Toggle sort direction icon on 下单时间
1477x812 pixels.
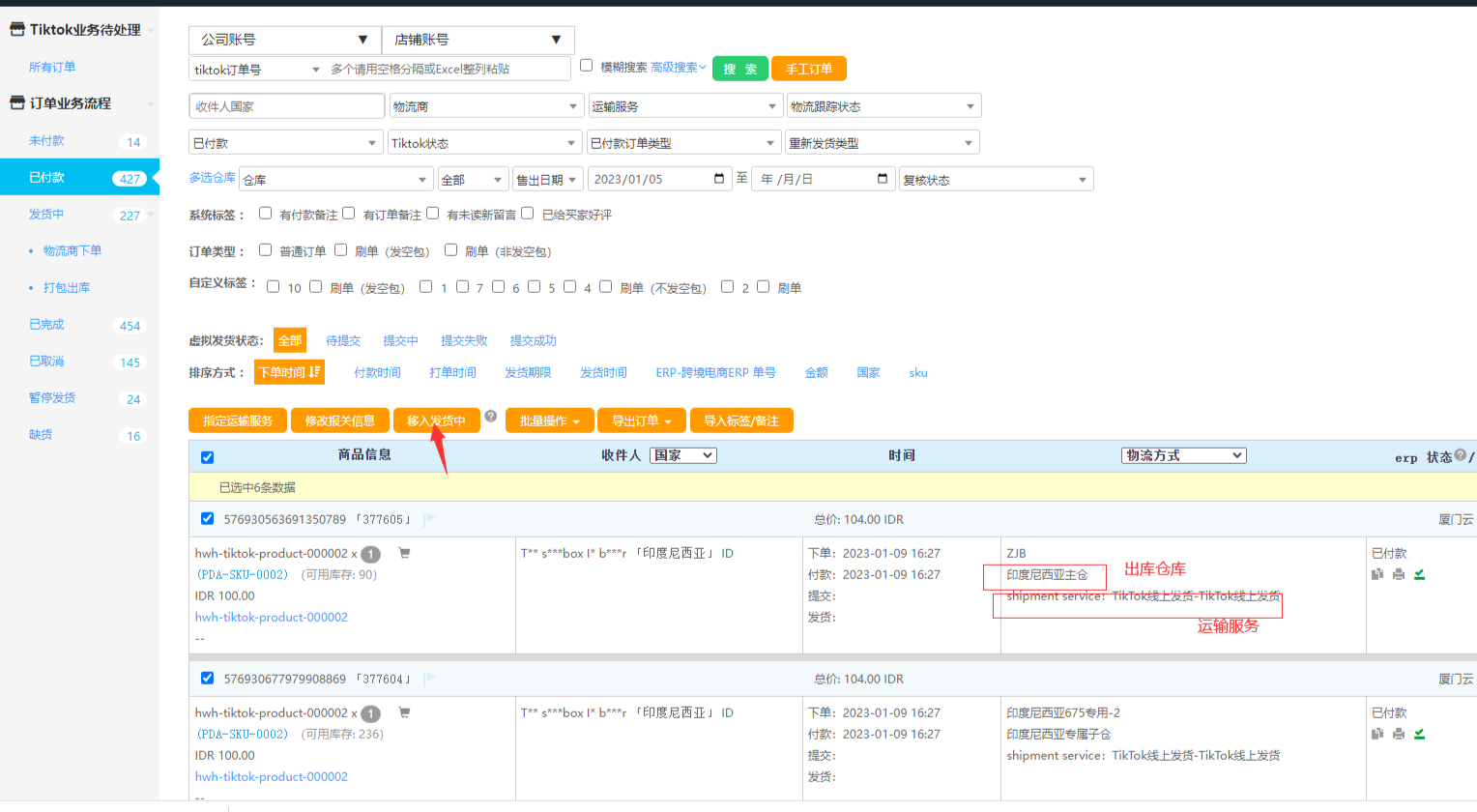pos(314,372)
